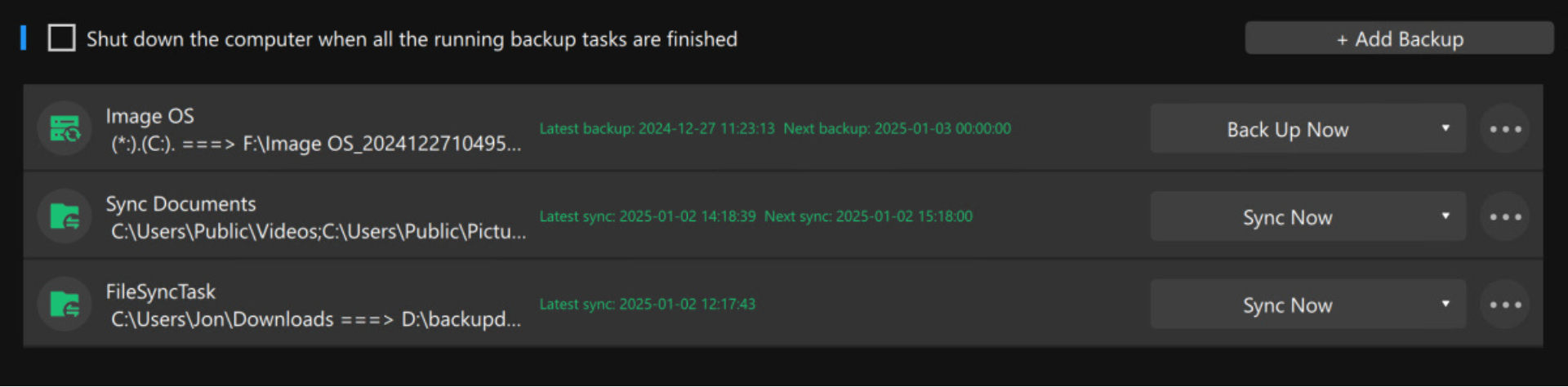Select the Sync Documents task title
The image size is (1568, 387).
[x=180, y=203]
